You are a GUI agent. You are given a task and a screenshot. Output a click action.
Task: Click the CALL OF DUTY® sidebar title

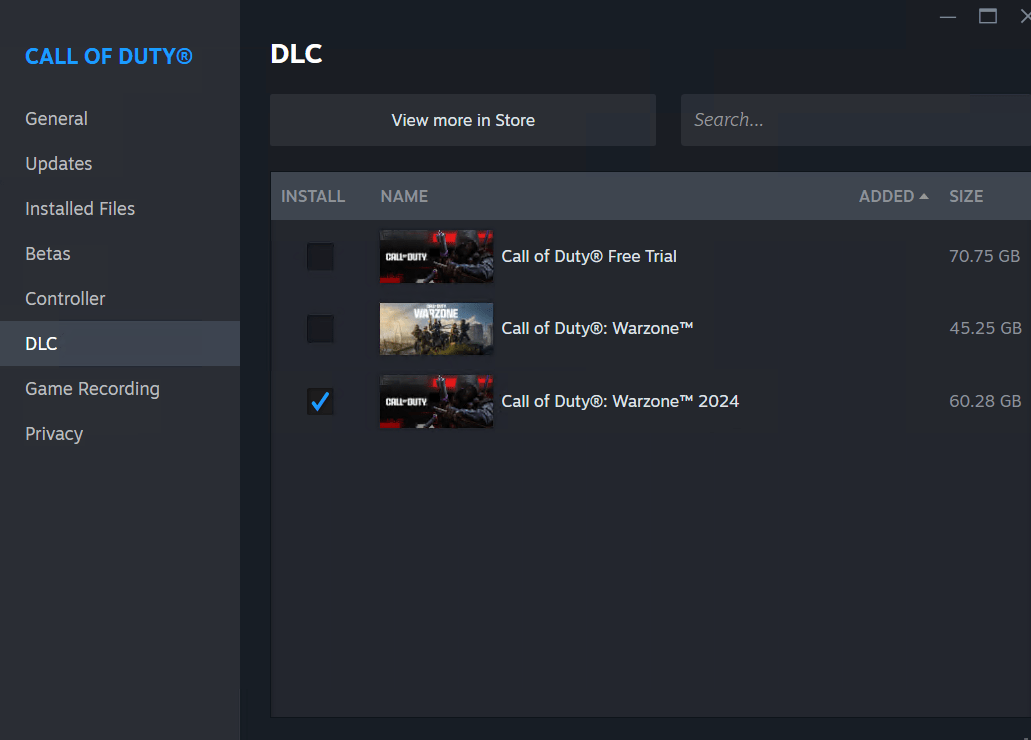click(108, 57)
